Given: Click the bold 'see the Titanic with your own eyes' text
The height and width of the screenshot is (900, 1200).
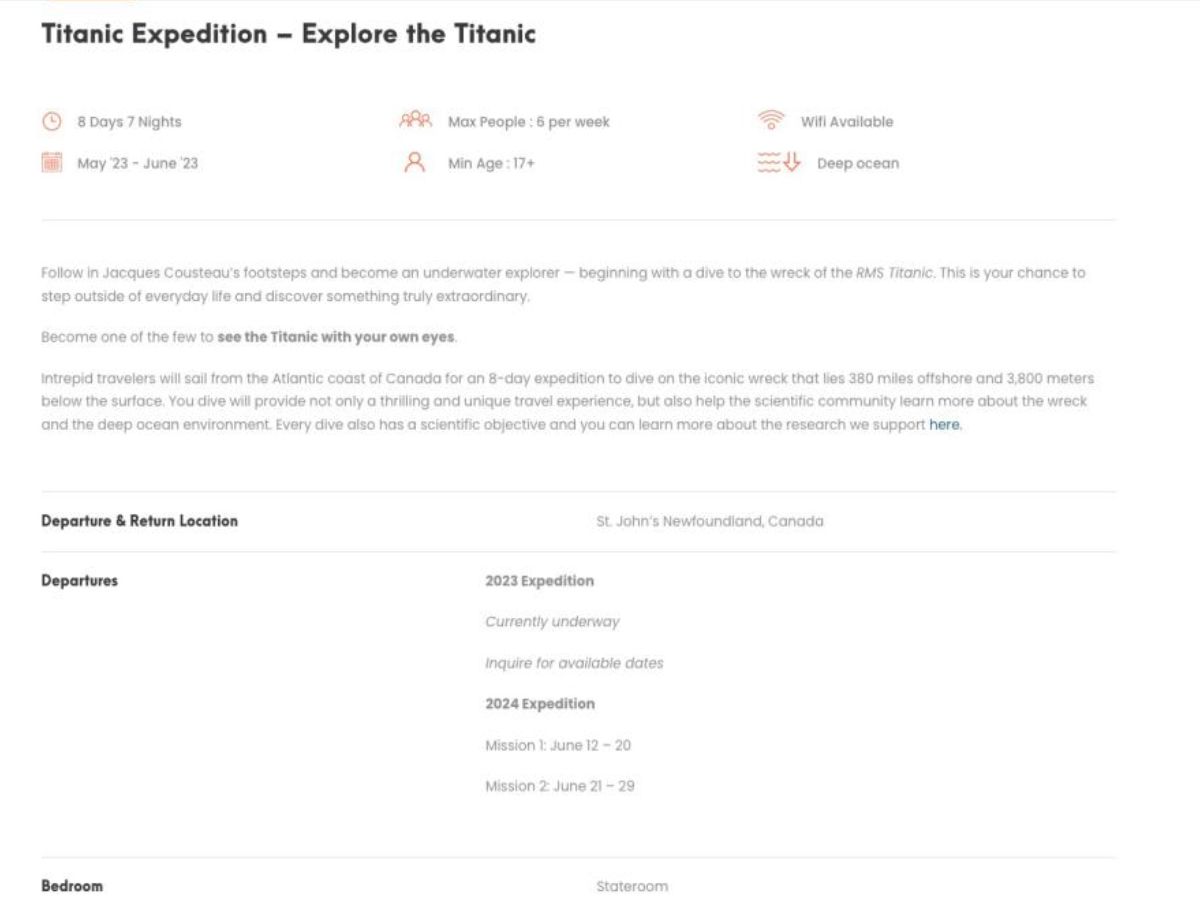Looking at the screenshot, I should [x=336, y=337].
